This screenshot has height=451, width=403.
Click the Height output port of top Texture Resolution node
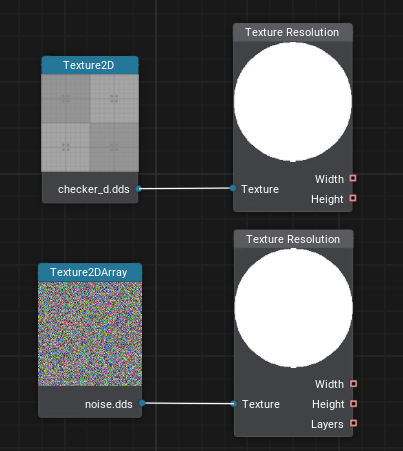point(353,198)
